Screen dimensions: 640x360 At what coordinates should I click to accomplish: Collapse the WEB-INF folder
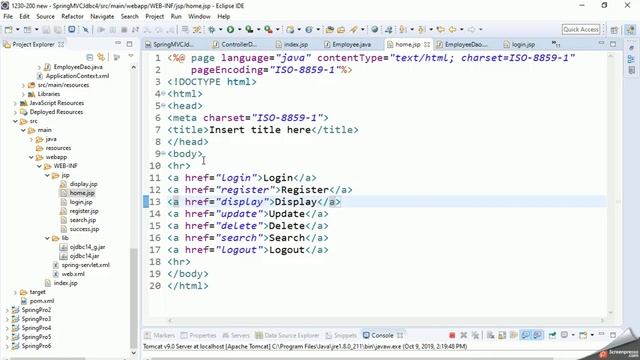39,166
